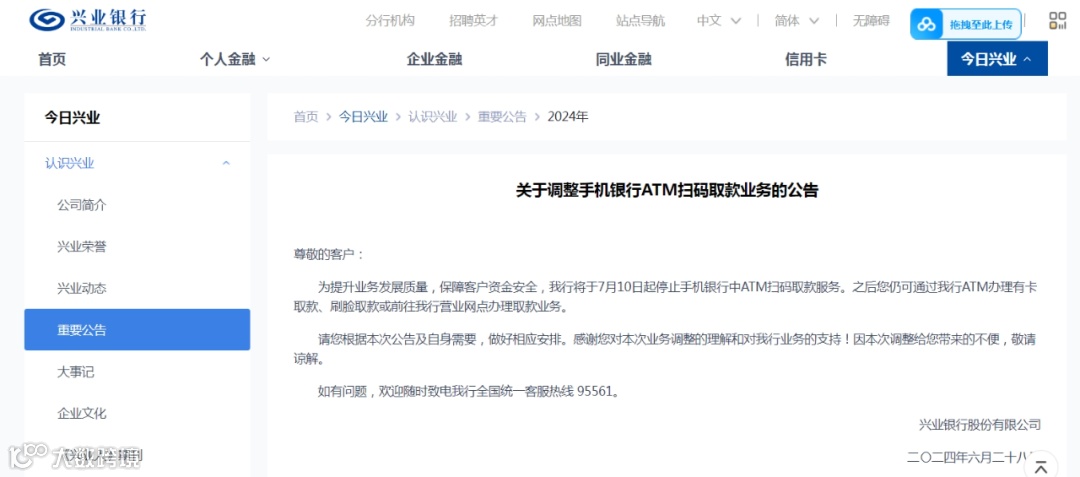1080x477 pixels.
Task: Select 重要公告 in the sidebar
Action: click(137, 330)
